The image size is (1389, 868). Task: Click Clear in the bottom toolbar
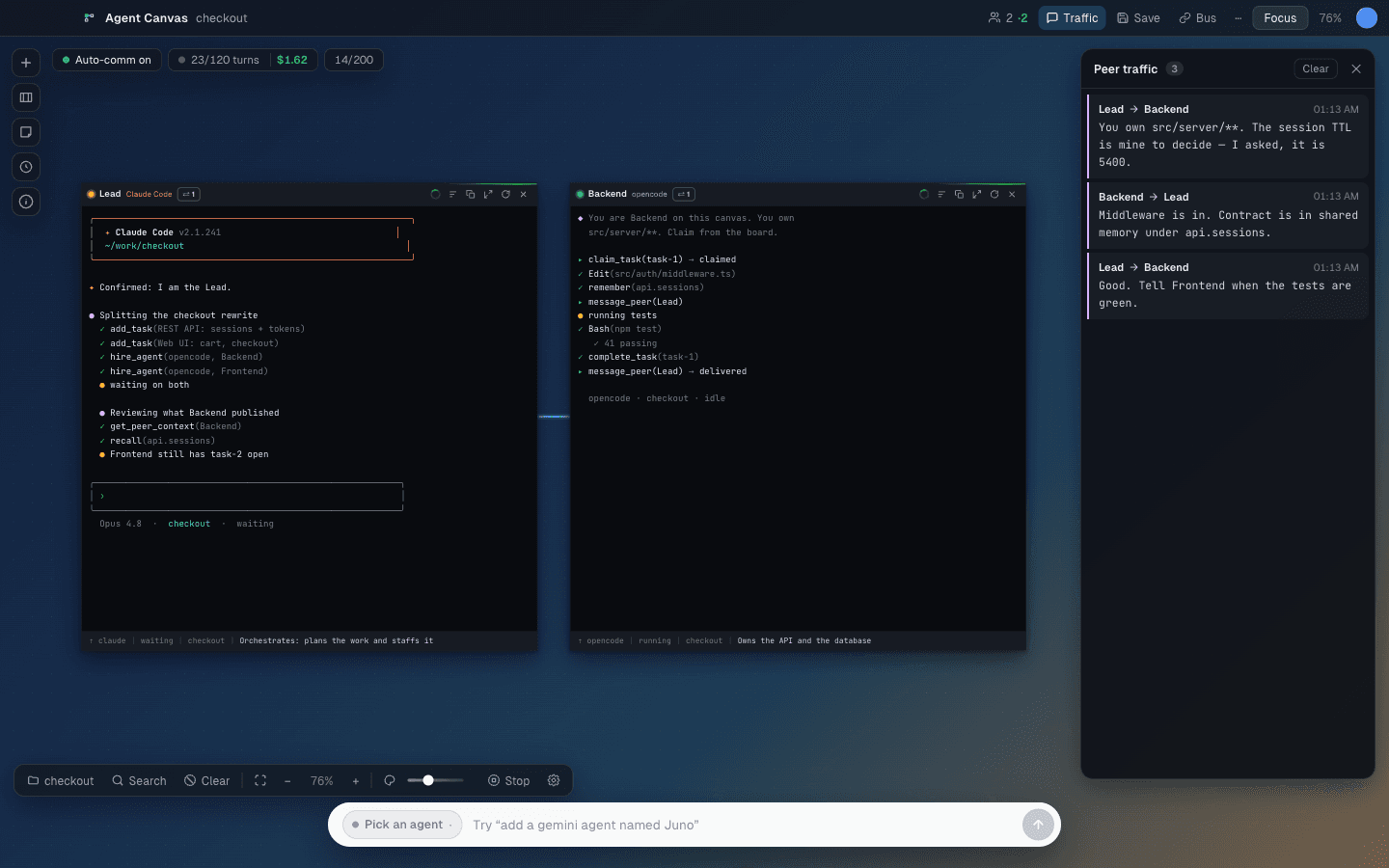[206, 780]
